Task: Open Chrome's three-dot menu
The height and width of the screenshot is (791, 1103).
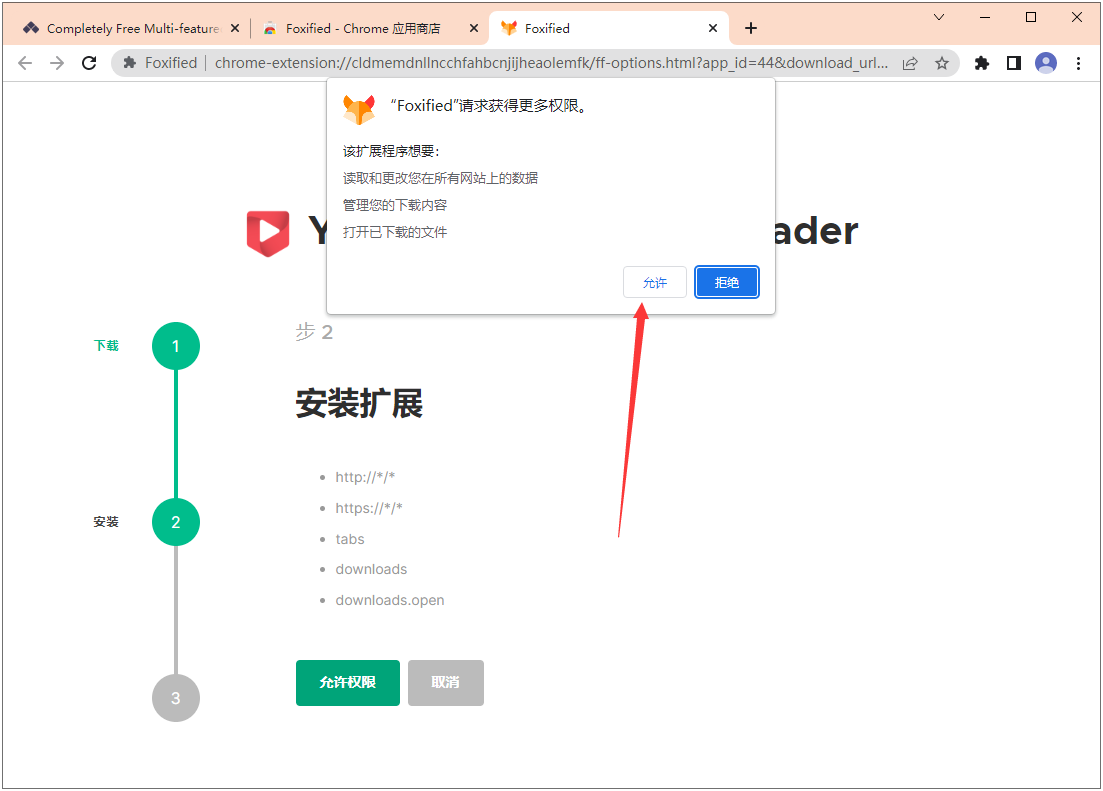Action: pos(1078,63)
